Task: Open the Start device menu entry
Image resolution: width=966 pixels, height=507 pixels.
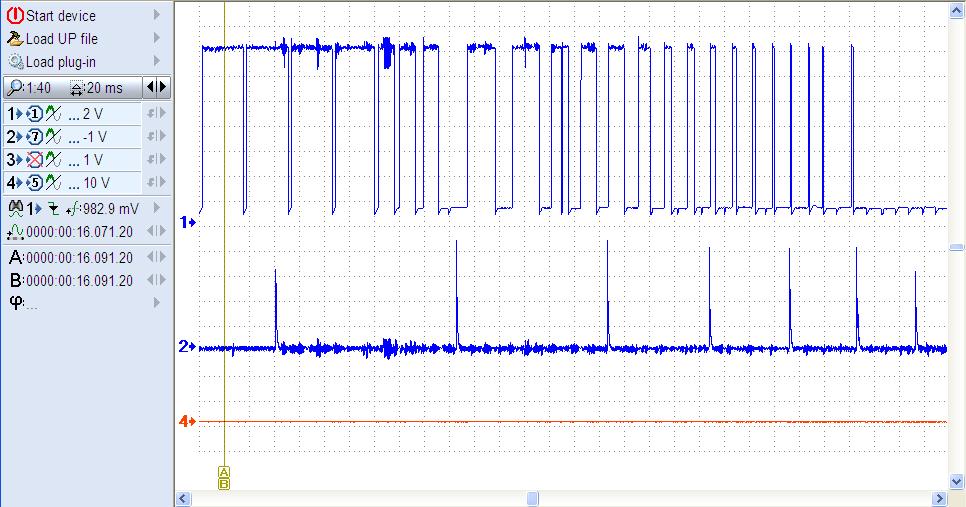Action: 61,16
